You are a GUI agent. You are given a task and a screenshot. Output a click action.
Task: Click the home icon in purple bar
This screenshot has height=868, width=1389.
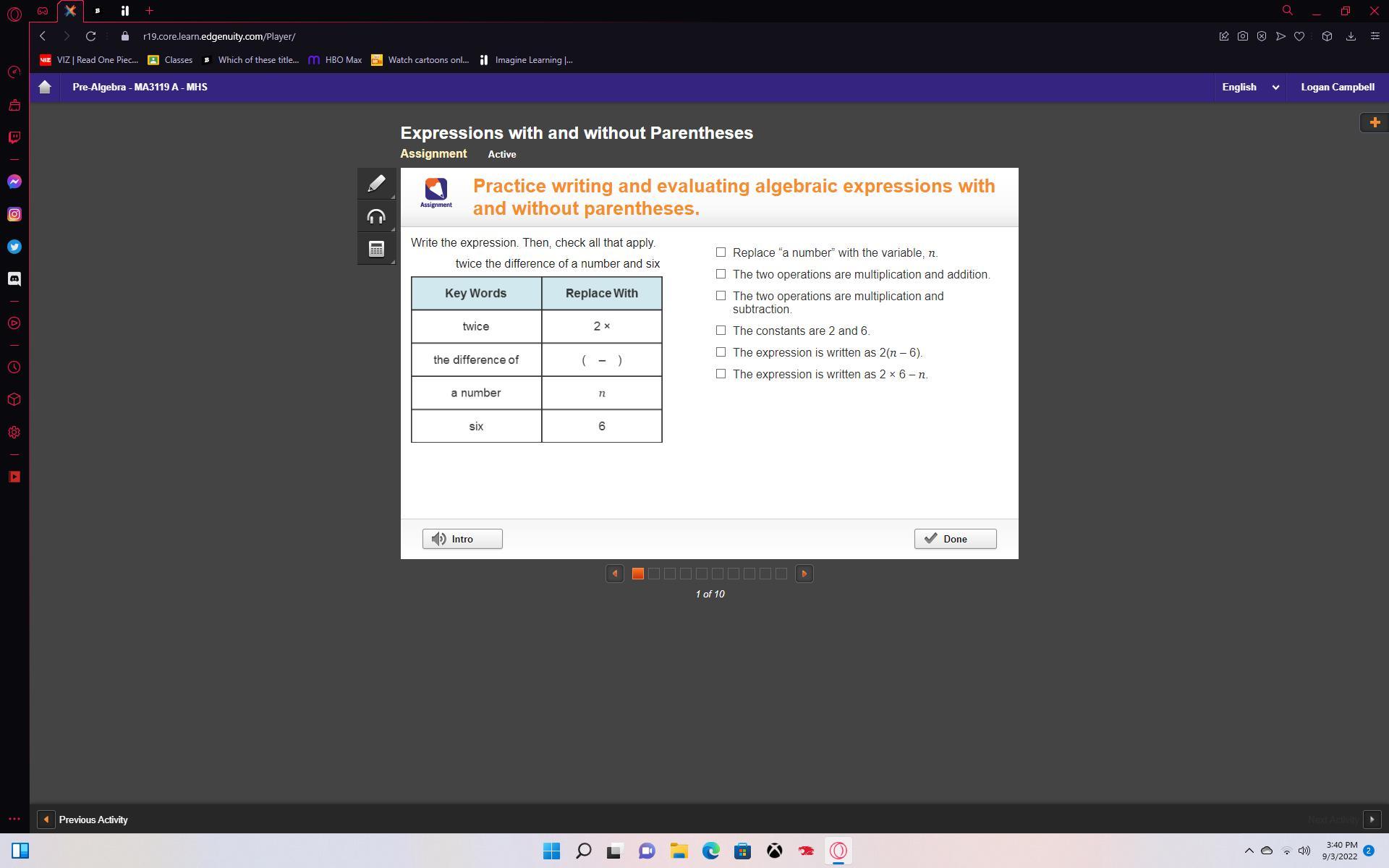click(45, 87)
